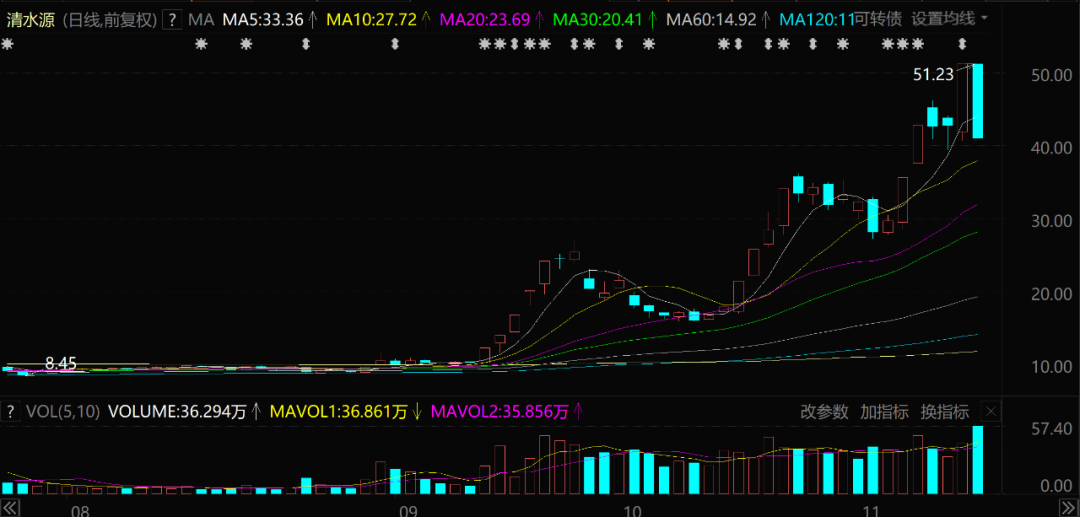
Task: Select the MA60:14.92 legend
Action: point(711,19)
